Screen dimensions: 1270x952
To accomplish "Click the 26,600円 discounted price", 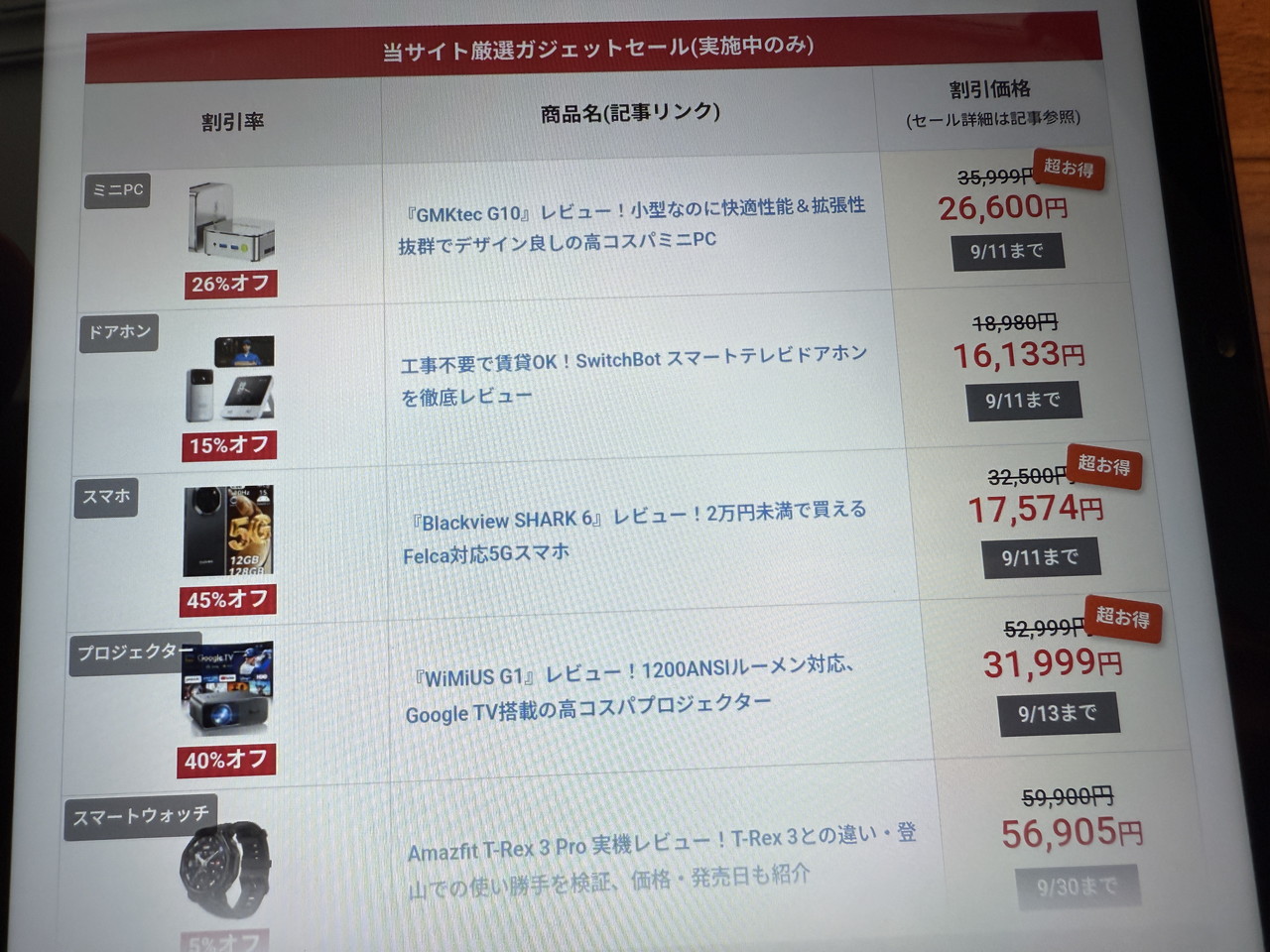I will point(1003,208).
